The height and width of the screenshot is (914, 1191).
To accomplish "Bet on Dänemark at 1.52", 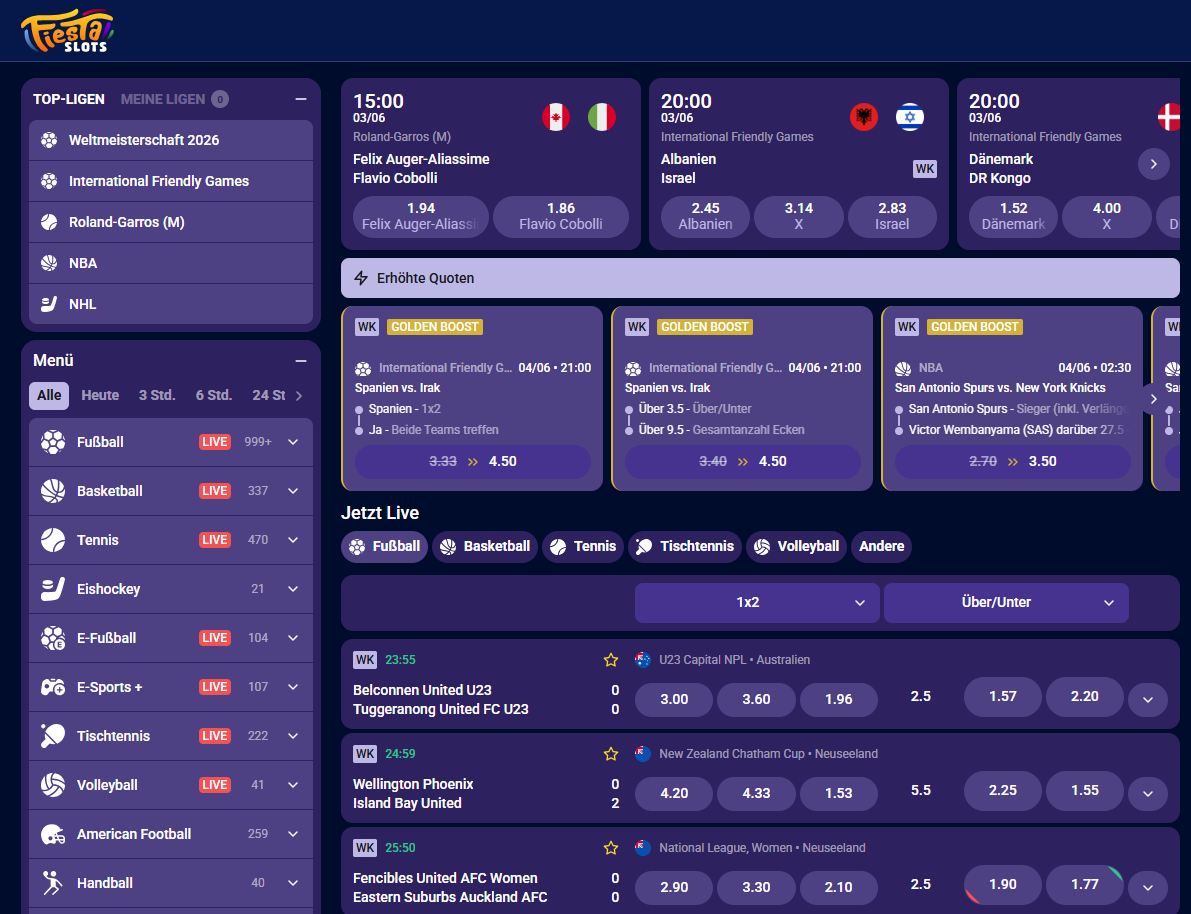I will pos(1013,217).
